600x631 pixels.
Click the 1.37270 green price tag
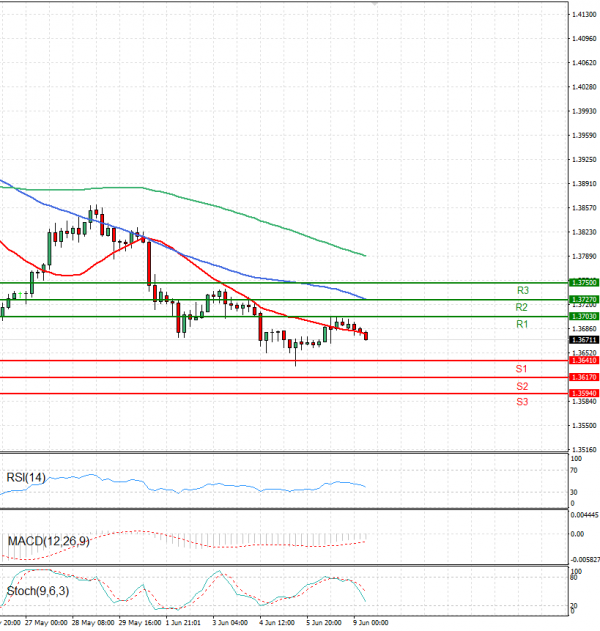582,299
